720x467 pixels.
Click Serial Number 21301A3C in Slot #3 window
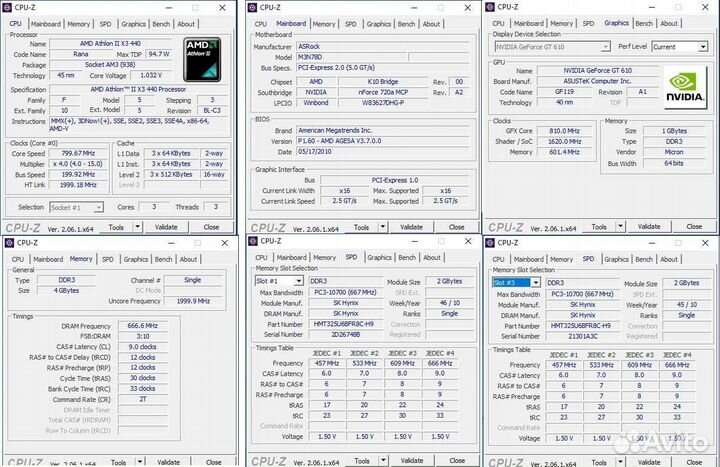[583, 337]
